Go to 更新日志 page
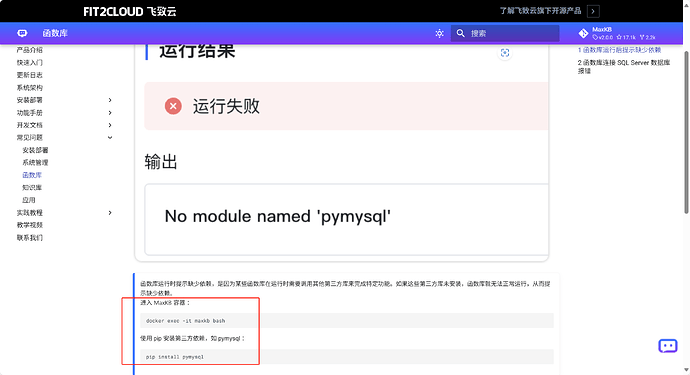690x375 pixels. (x=29, y=75)
